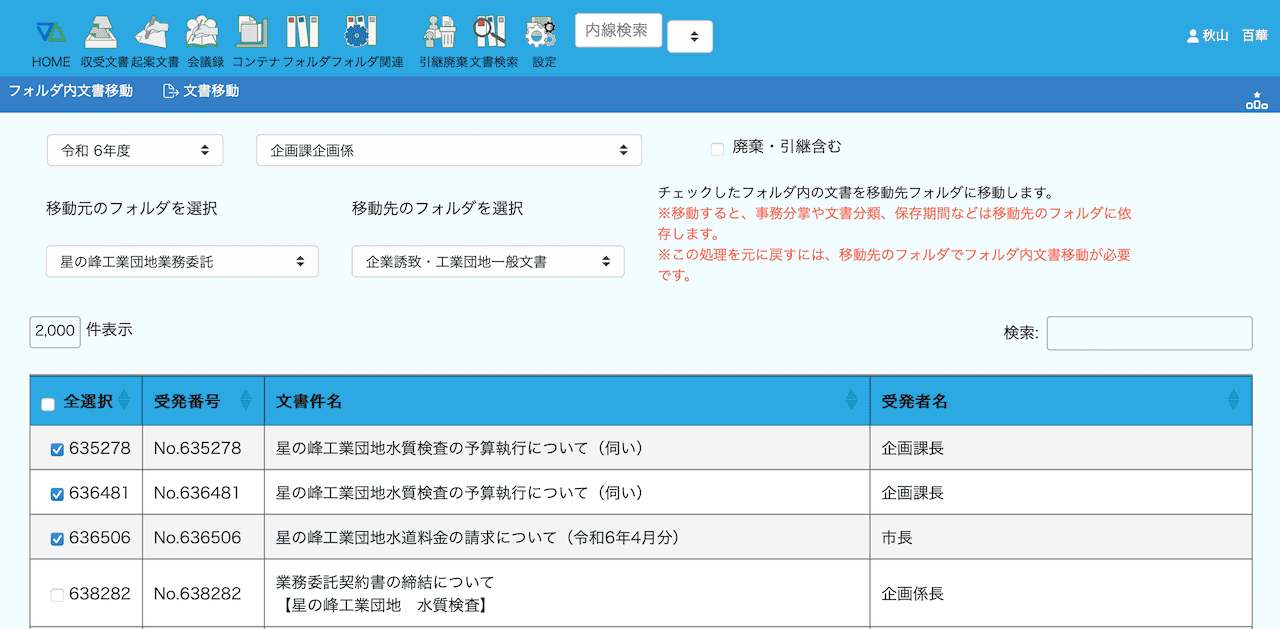The width and height of the screenshot is (1280, 629).
Task: Open the フォルダ関連 icon with gear
Action: (x=357, y=34)
